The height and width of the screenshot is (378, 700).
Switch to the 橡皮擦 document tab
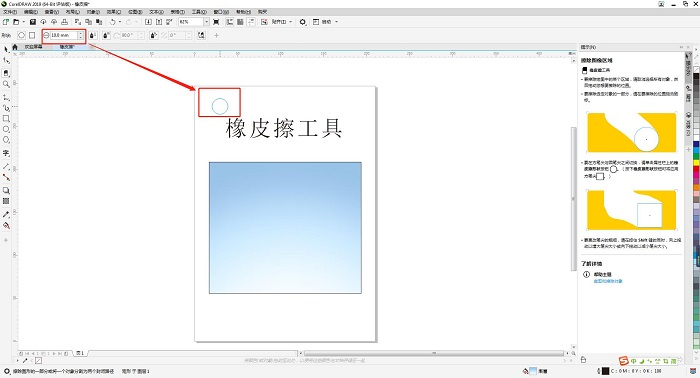(x=67, y=47)
